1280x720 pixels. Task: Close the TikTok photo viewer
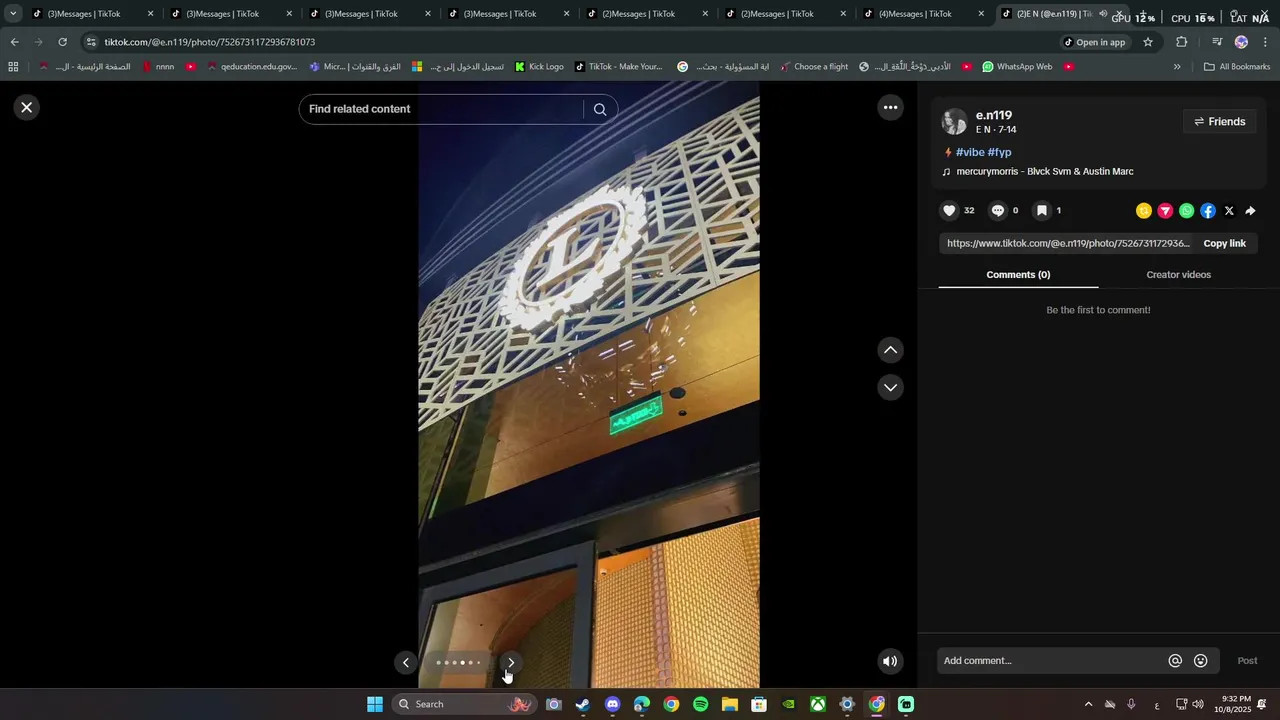pos(27,107)
